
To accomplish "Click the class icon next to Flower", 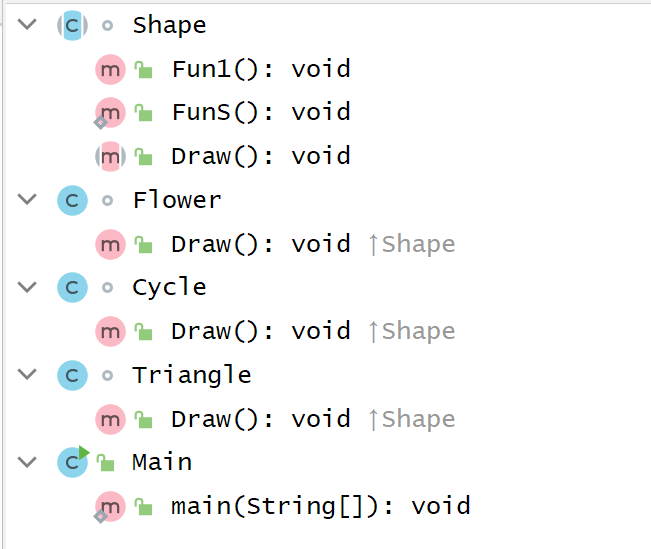I will click(x=72, y=200).
